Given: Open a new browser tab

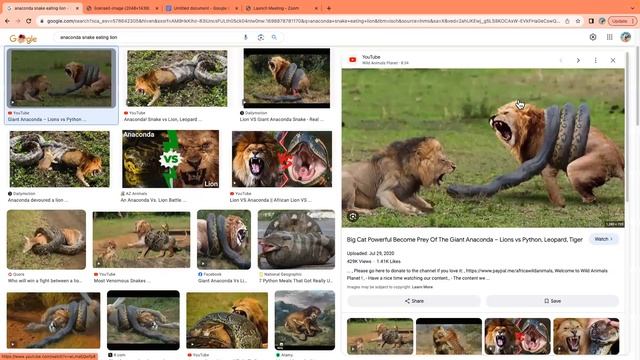Looking at the screenshot, I should point(329,8).
